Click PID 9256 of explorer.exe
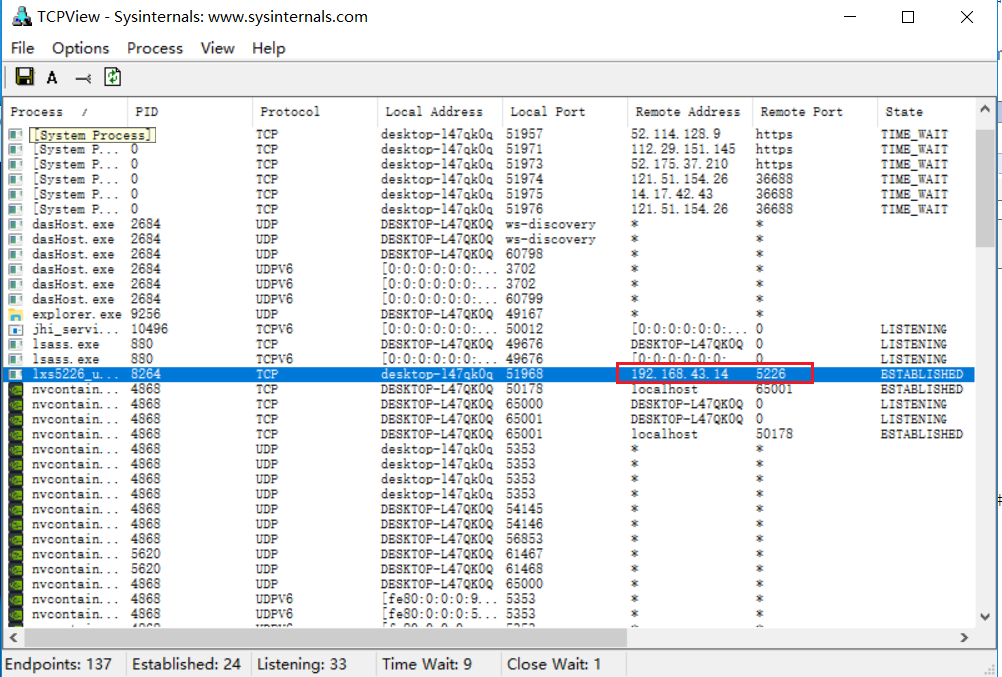The width and height of the screenshot is (1002, 677). tap(146, 314)
